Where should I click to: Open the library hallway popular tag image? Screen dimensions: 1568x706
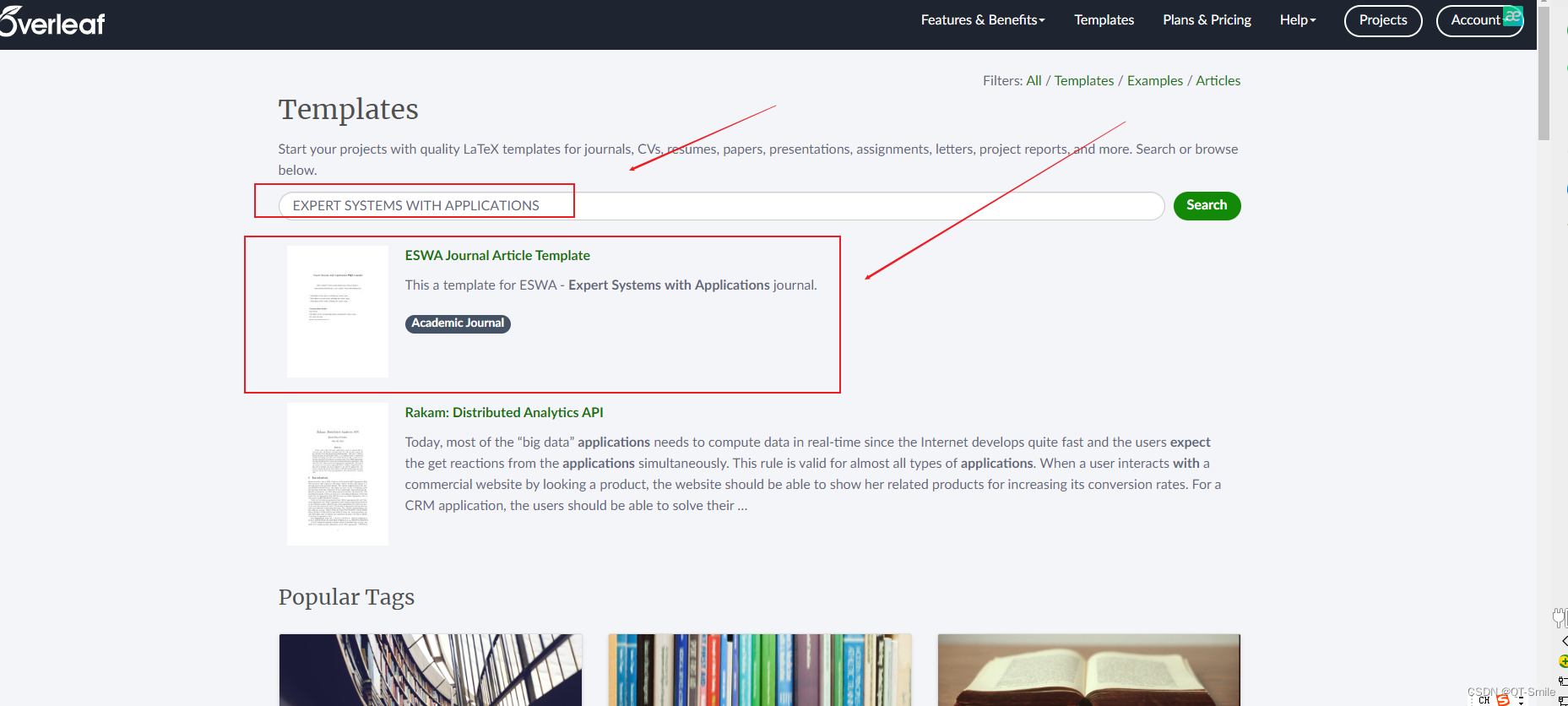(431, 670)
